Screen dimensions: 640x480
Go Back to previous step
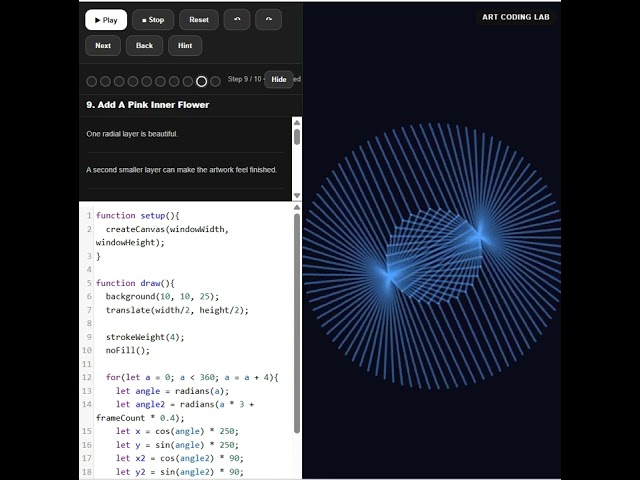(144, 46)
